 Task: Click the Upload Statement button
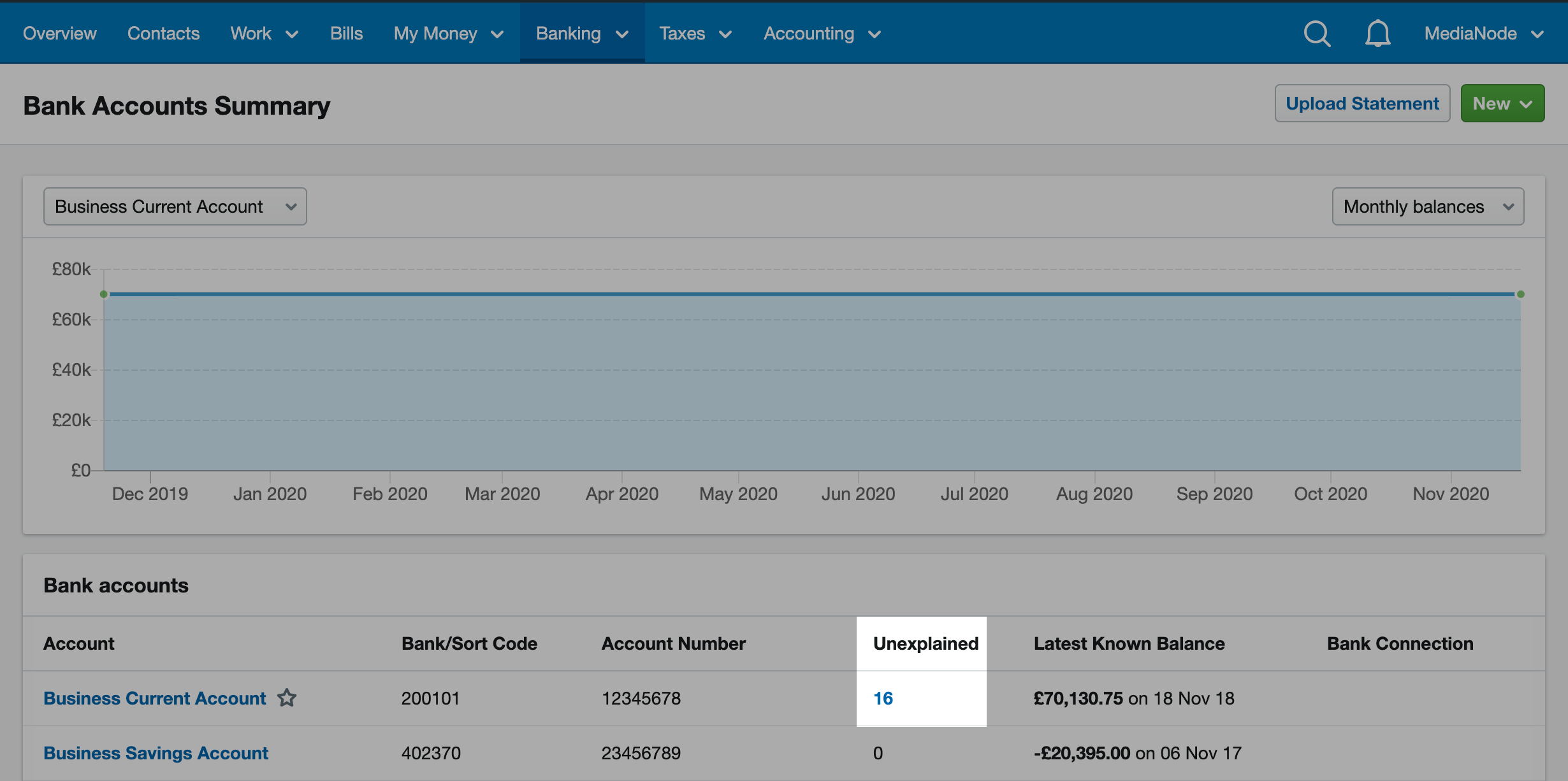1362,103
